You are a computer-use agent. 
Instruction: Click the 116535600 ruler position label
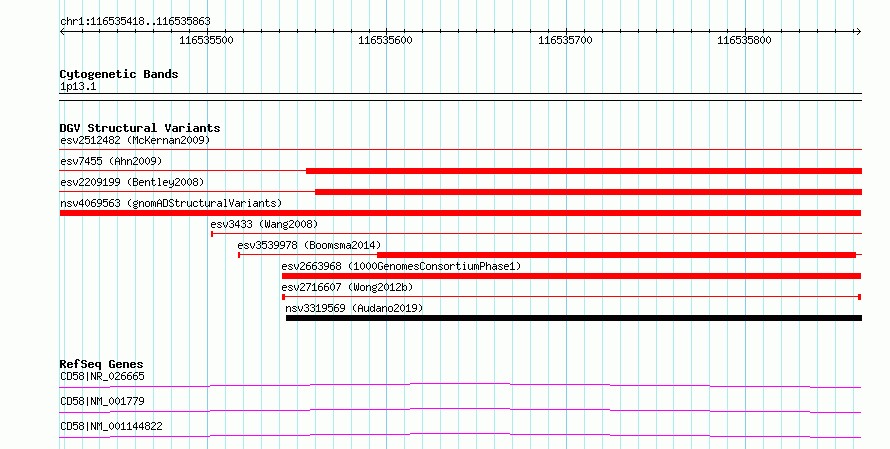pyautogui.click(x=385, y=40)
